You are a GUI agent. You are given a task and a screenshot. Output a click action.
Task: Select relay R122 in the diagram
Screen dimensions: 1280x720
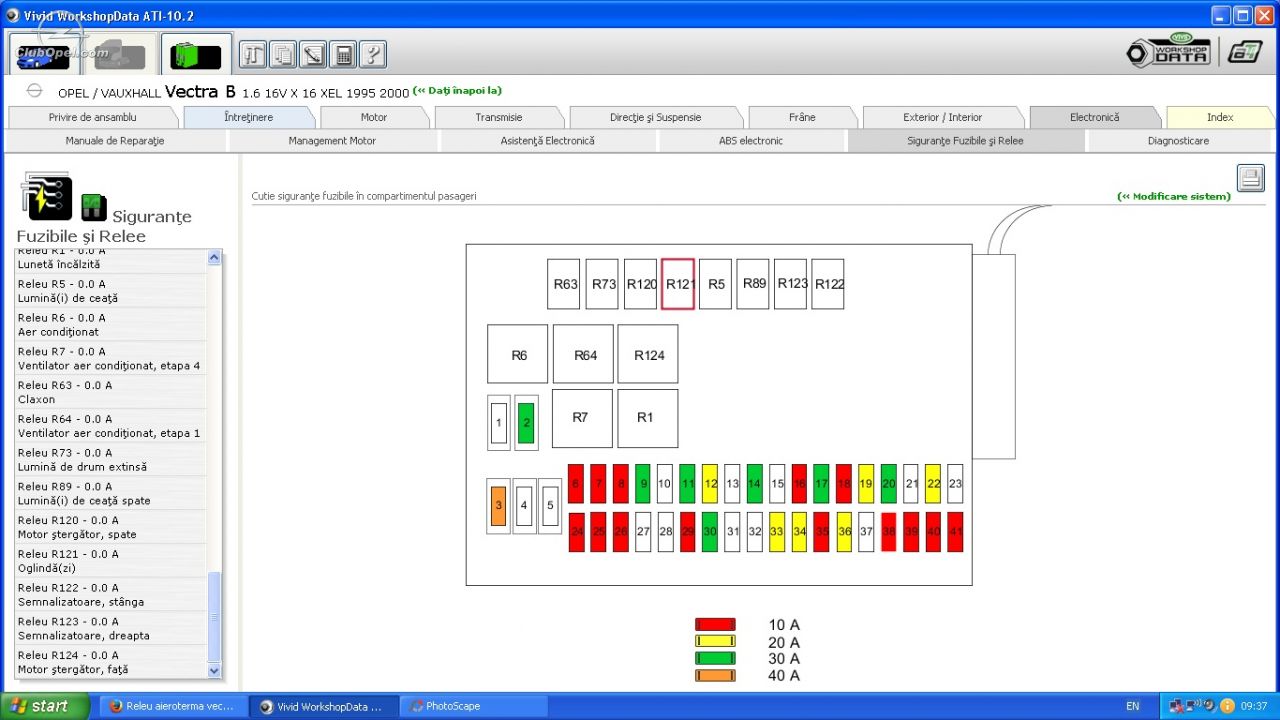coord(828,284)
